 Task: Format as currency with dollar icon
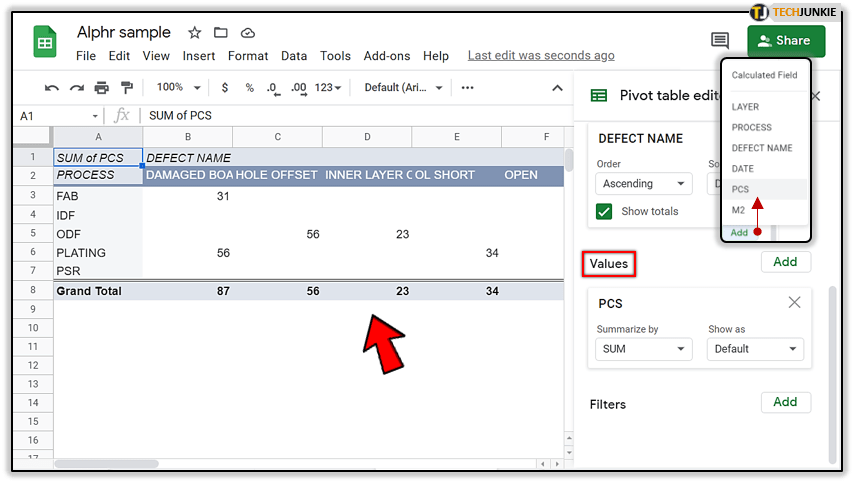(x=225, y=88)
